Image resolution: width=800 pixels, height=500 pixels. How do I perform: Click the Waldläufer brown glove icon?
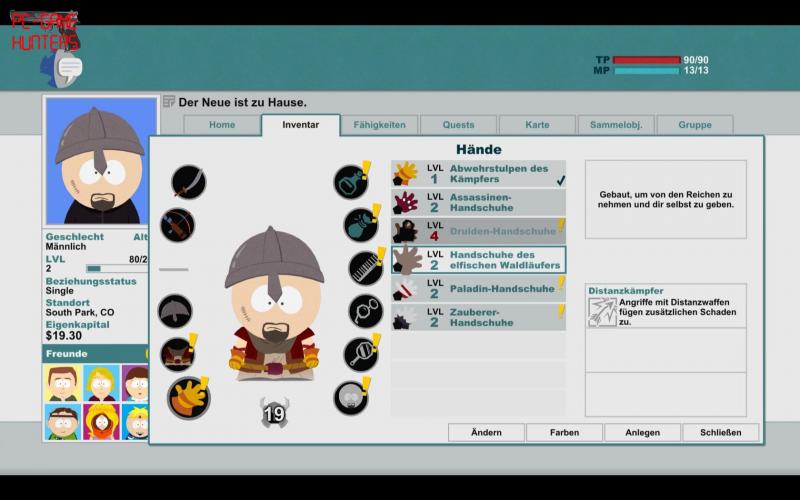(x=407, y=260)
